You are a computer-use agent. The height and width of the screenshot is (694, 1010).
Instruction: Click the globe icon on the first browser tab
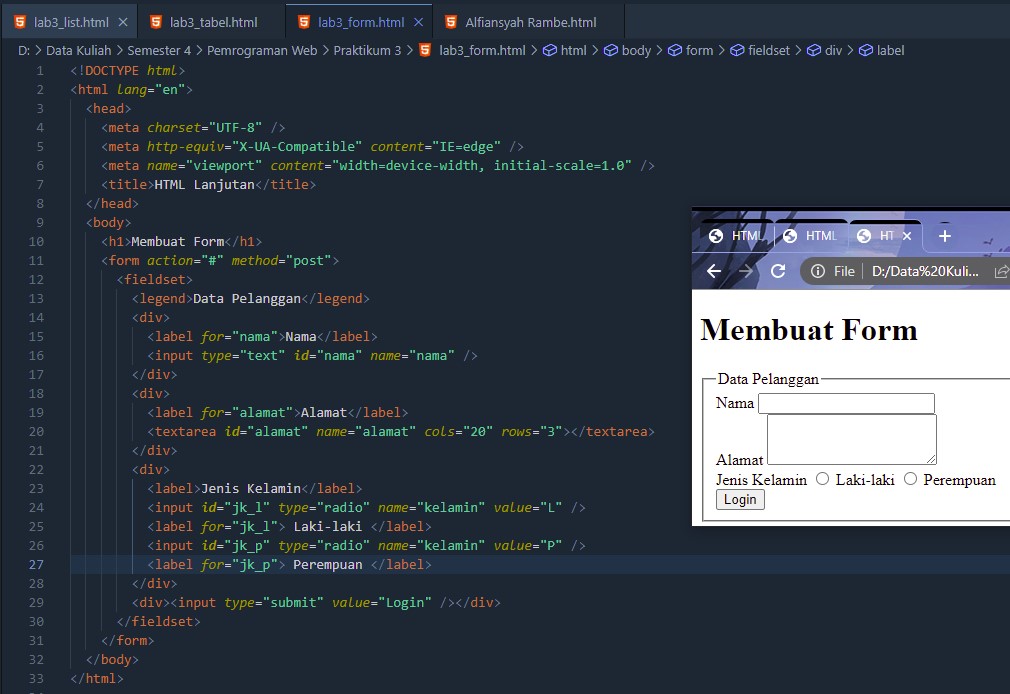coord(717,236)
